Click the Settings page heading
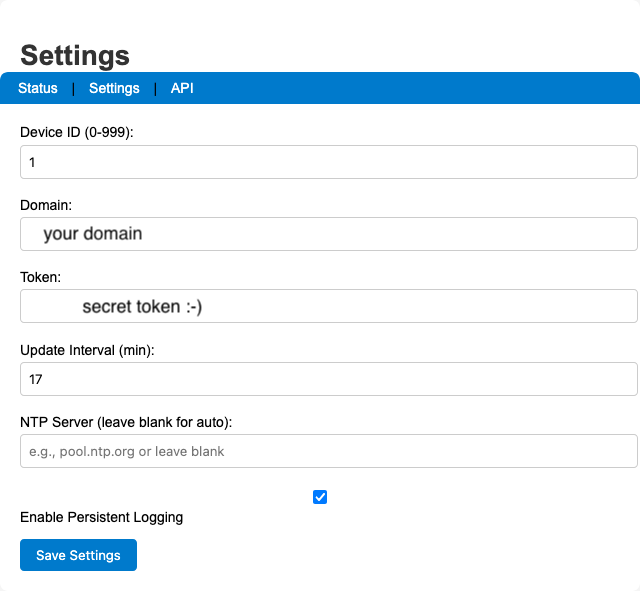This screenshot has width=640, height=591. (75, 55)
